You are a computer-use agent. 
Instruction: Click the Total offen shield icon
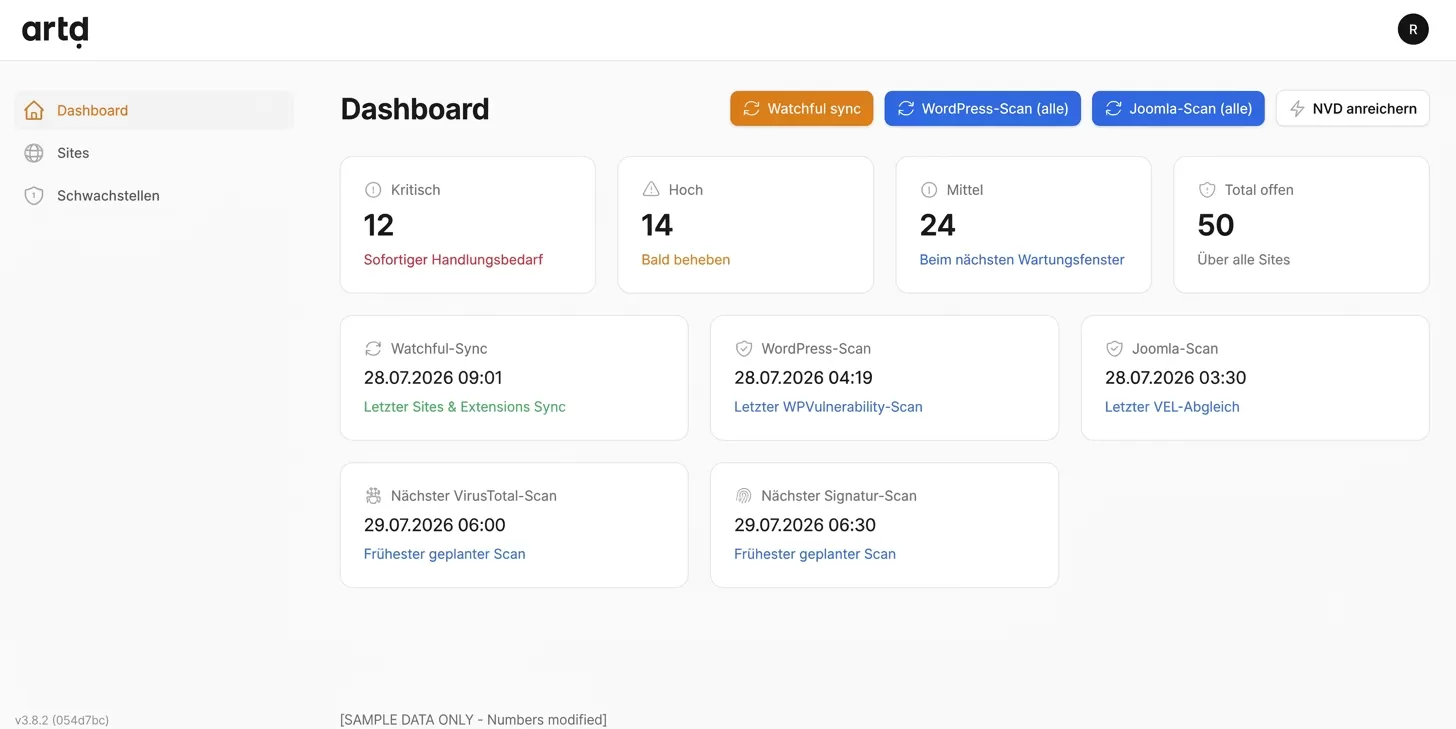(x=1207, y=189)
